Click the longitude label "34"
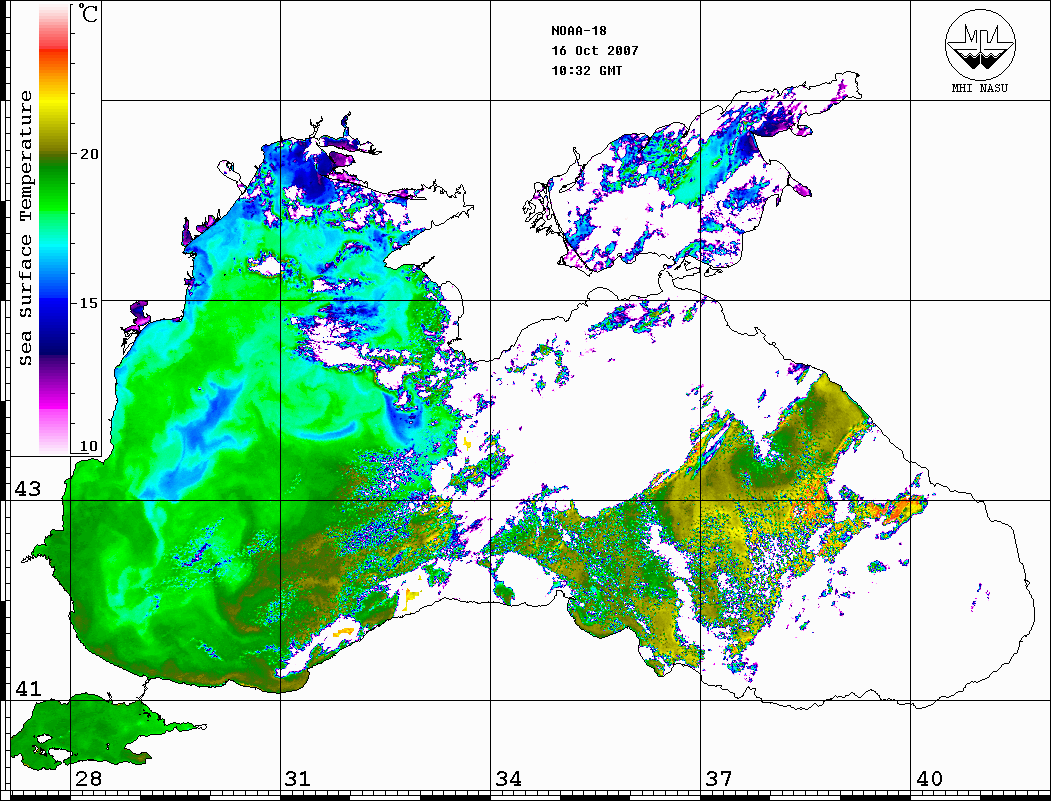 (x=509, y=779)
